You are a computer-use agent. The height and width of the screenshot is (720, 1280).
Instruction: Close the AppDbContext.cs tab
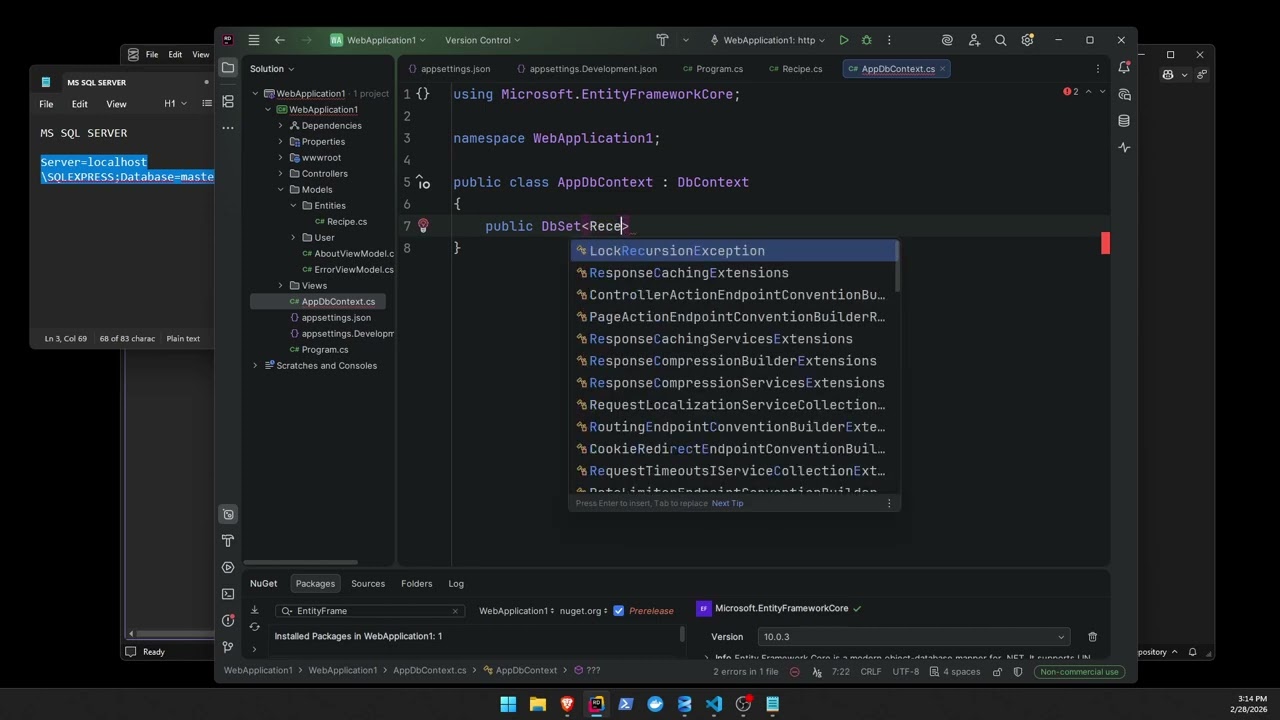942,69
